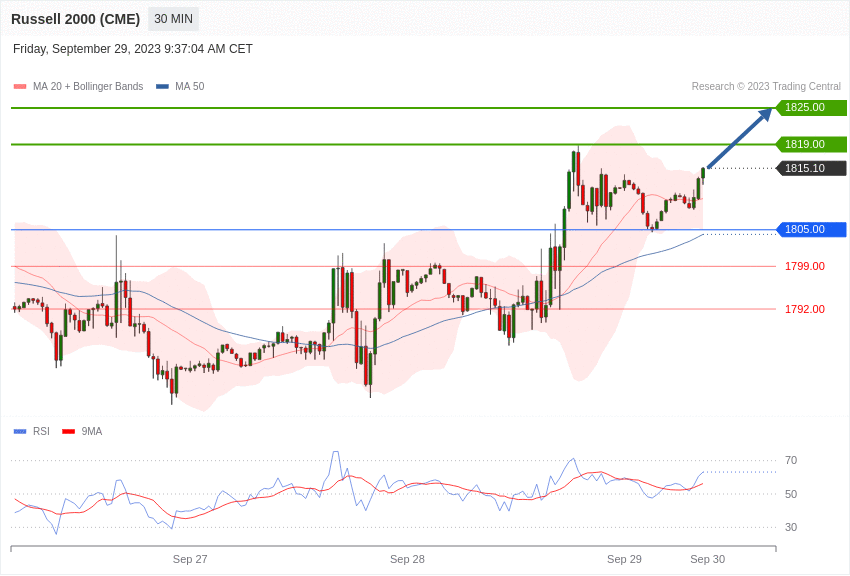Click the MA 50 legend swatch
The height and width of the screenshot is (576, 850).
[x=163, y=86]
